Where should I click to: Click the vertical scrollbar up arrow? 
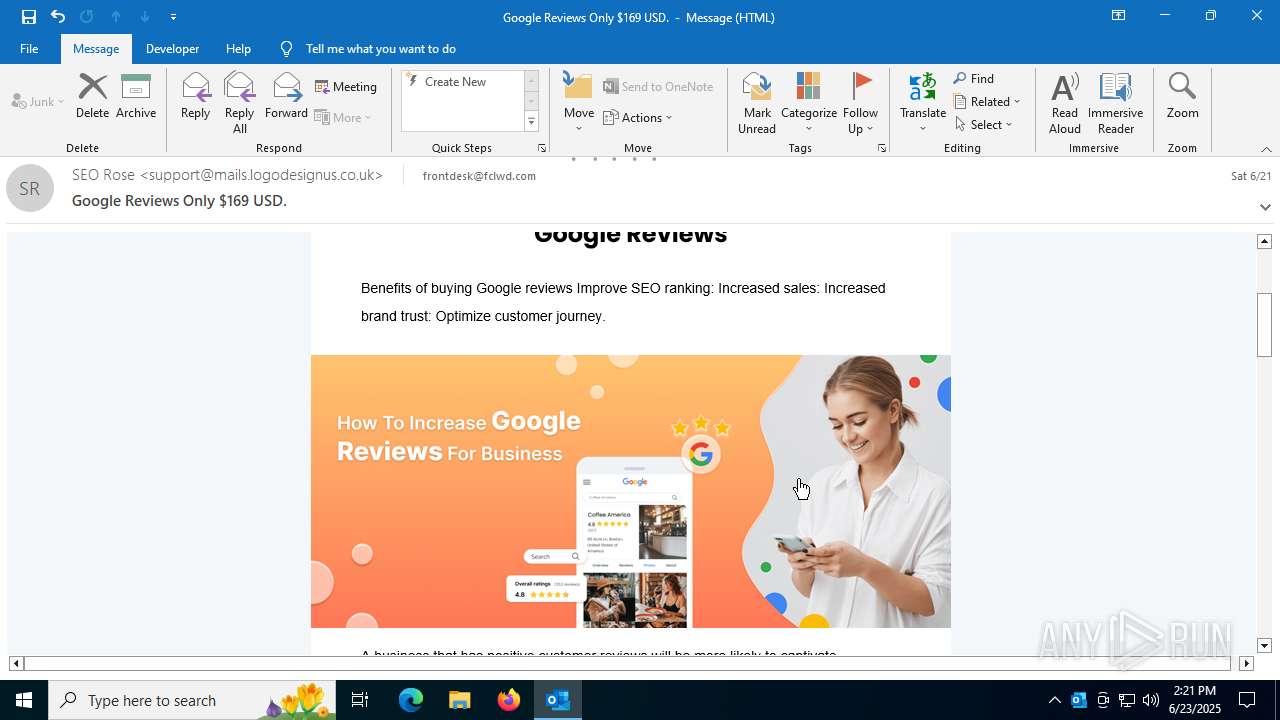click(1264, 241)
